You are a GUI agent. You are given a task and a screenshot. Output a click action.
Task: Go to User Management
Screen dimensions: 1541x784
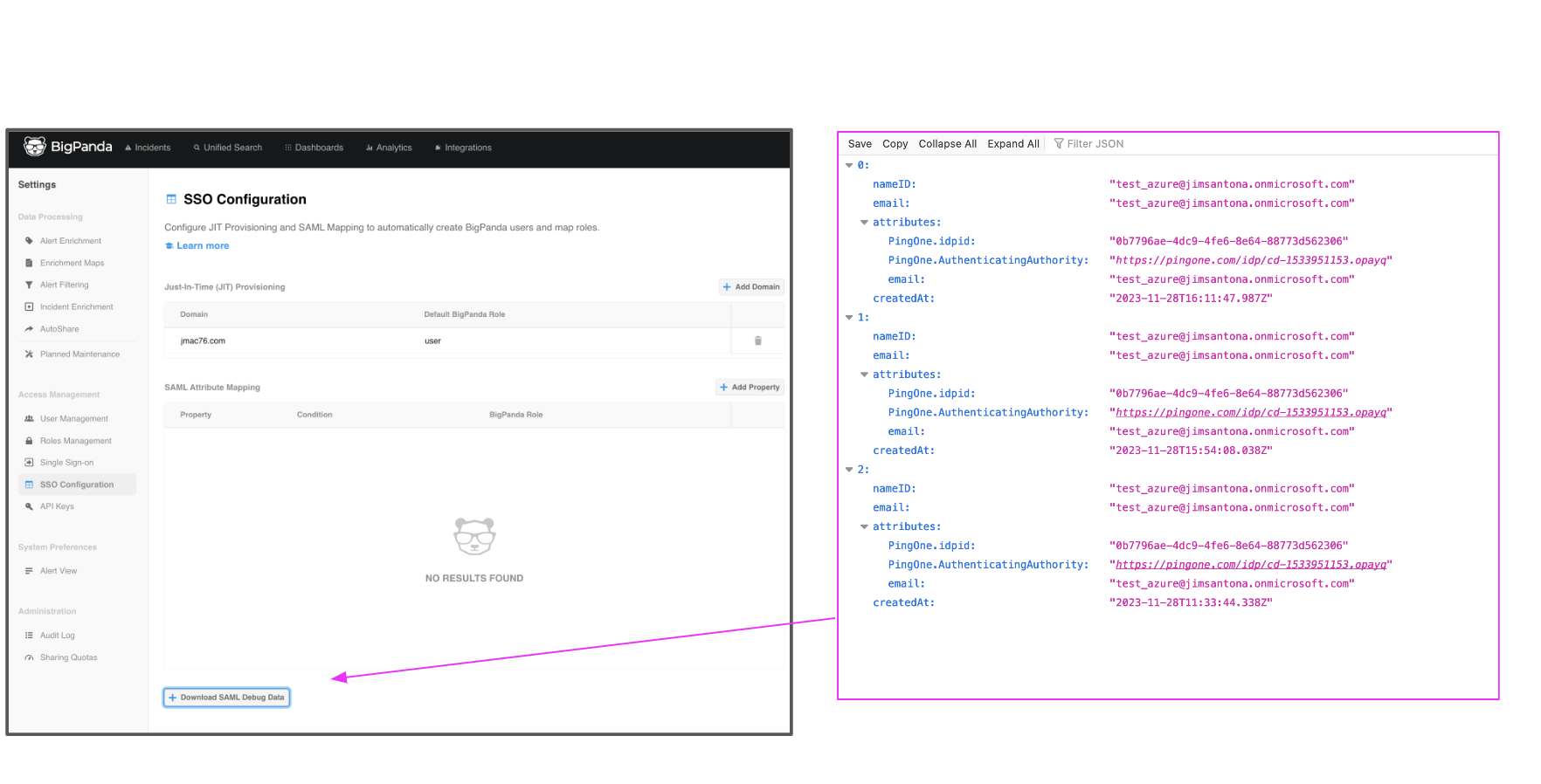pyautogui.click(x=74, y=419)
